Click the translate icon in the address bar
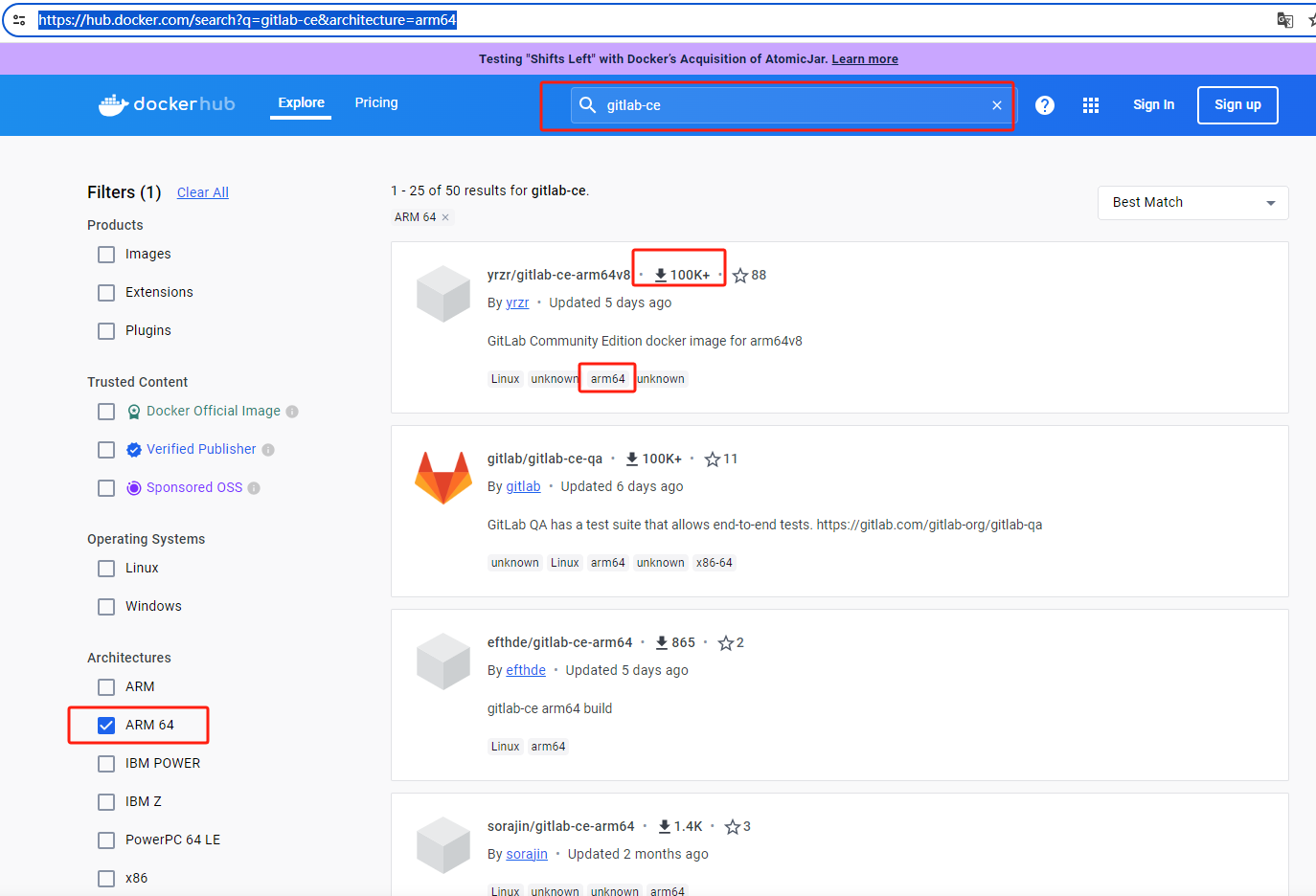The width and height of the screenshot is (1316, 896). click(x=1284, y=19)
